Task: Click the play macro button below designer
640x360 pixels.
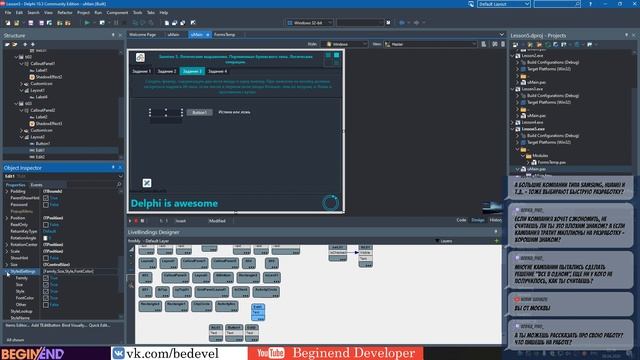Action: (130, 221)
